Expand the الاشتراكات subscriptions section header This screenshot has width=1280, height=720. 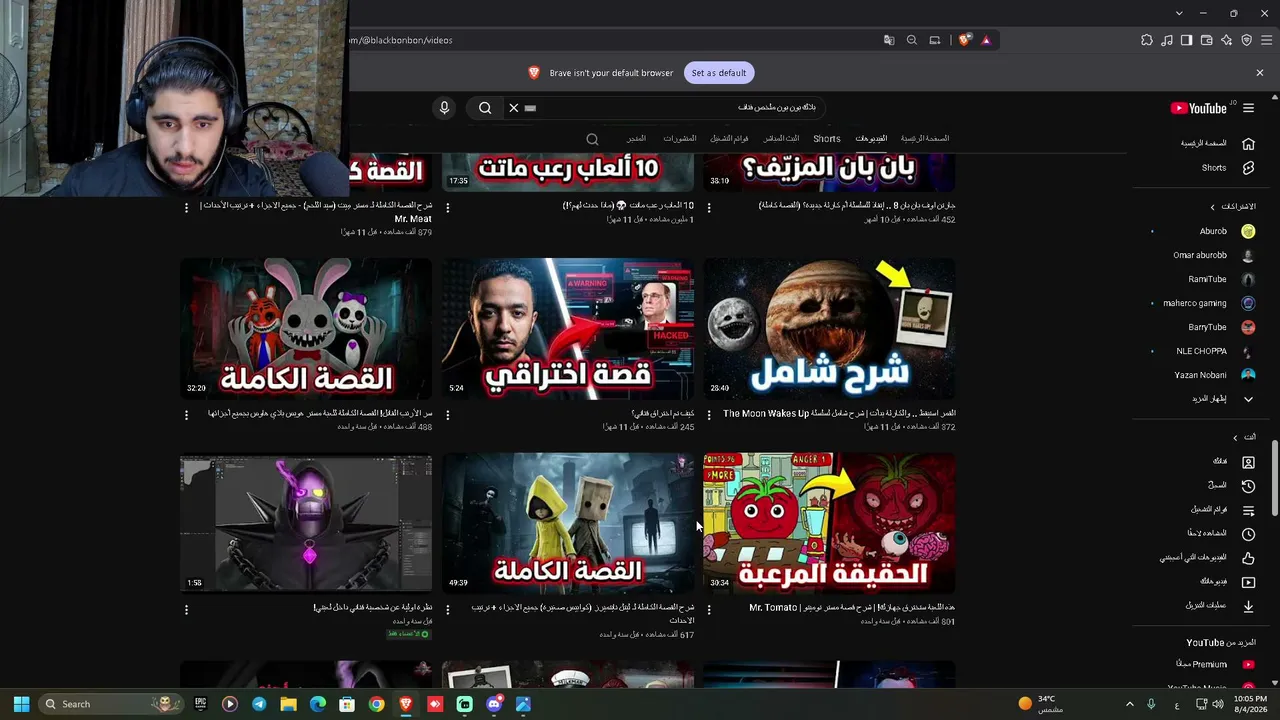point(1233,207)
